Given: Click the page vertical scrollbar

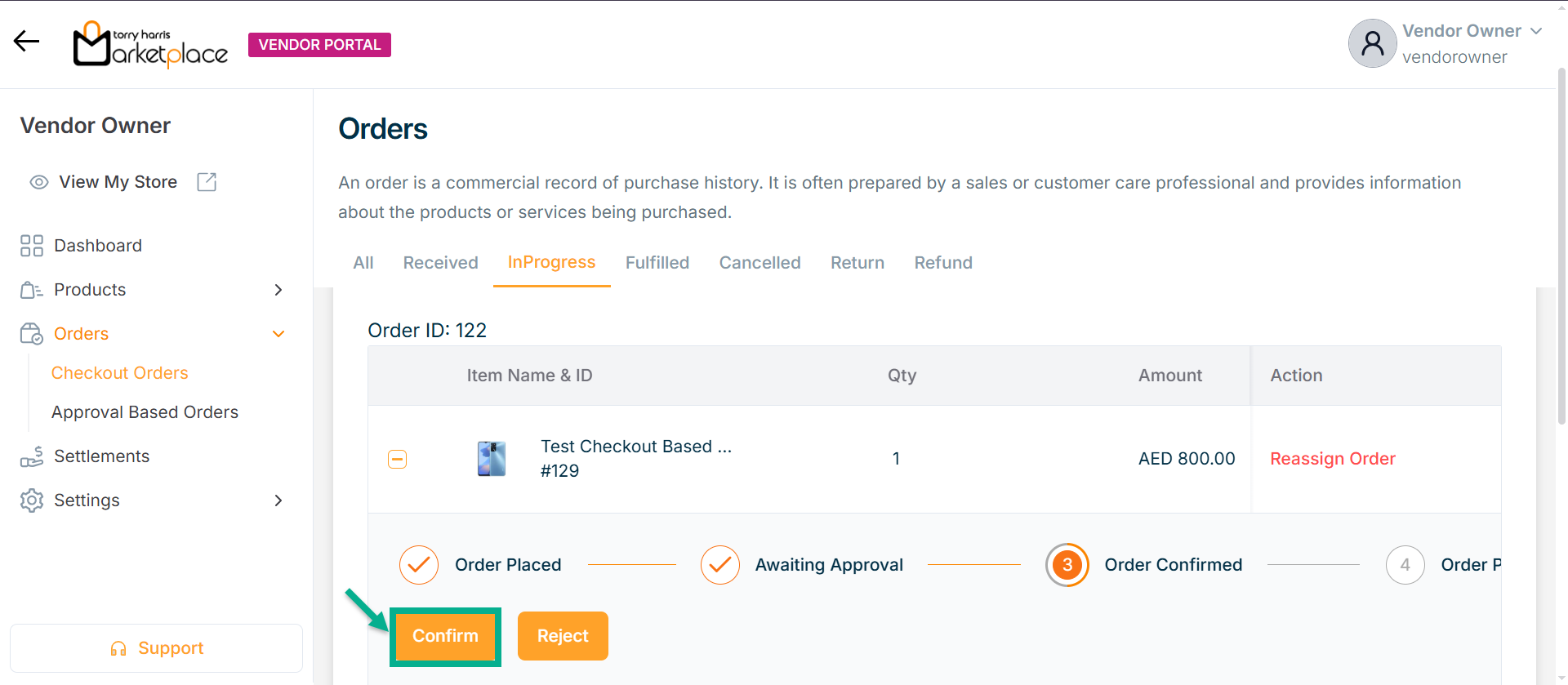Looking at the screenshot, I should click(x=1561, y=245).
